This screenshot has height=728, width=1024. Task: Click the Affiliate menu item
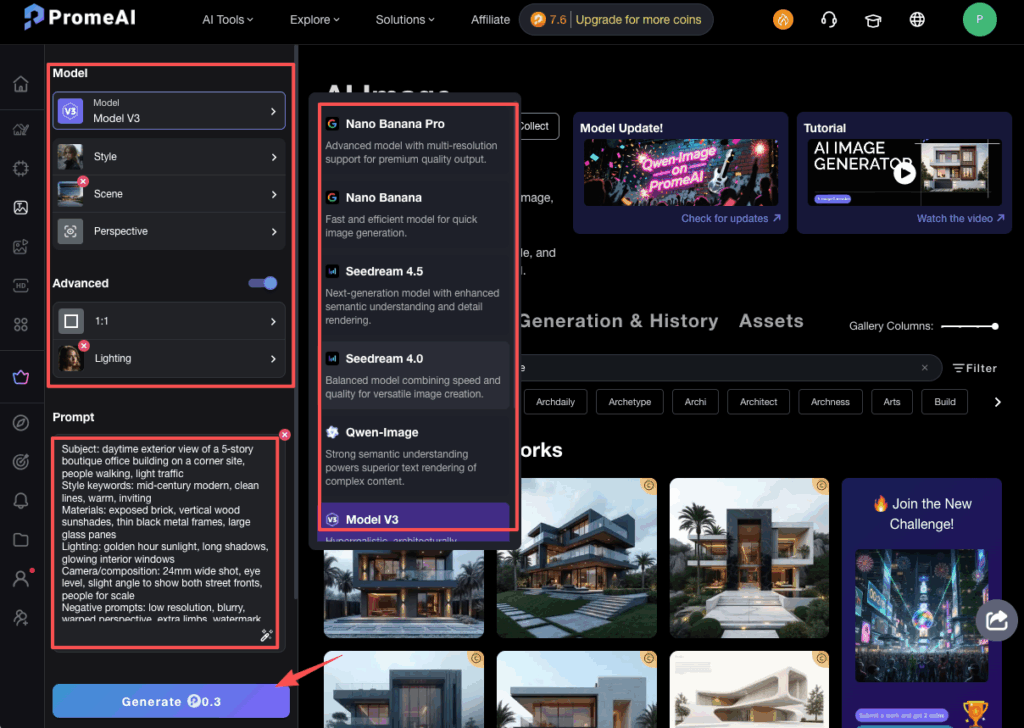(490, 20)
